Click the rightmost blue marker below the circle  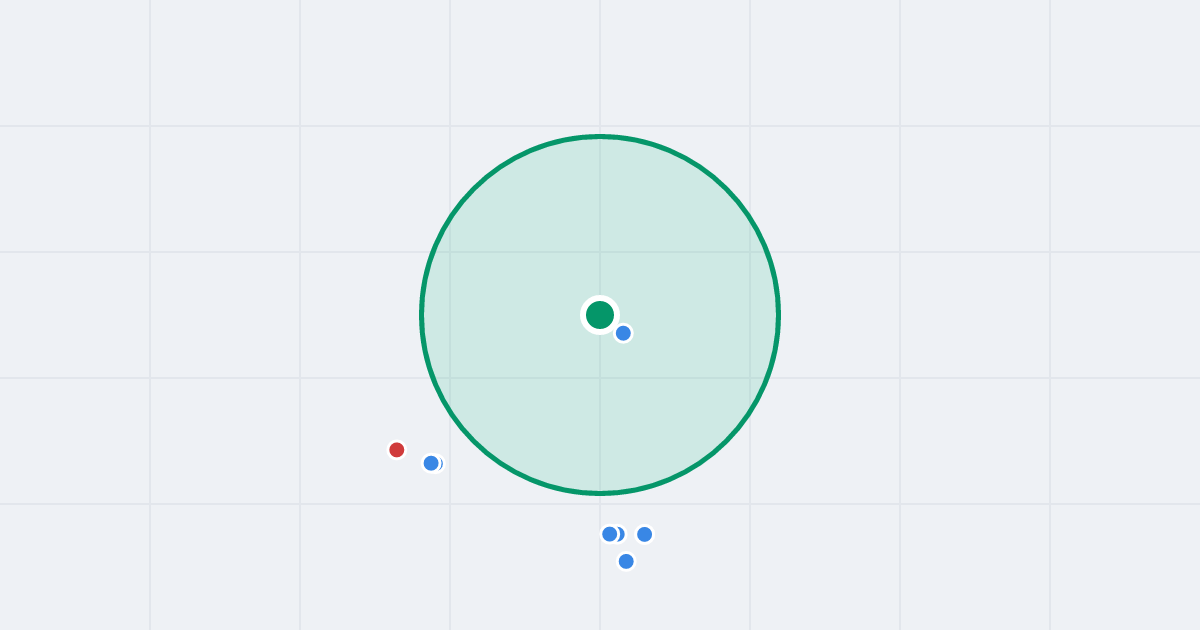(x=645, y=534)
